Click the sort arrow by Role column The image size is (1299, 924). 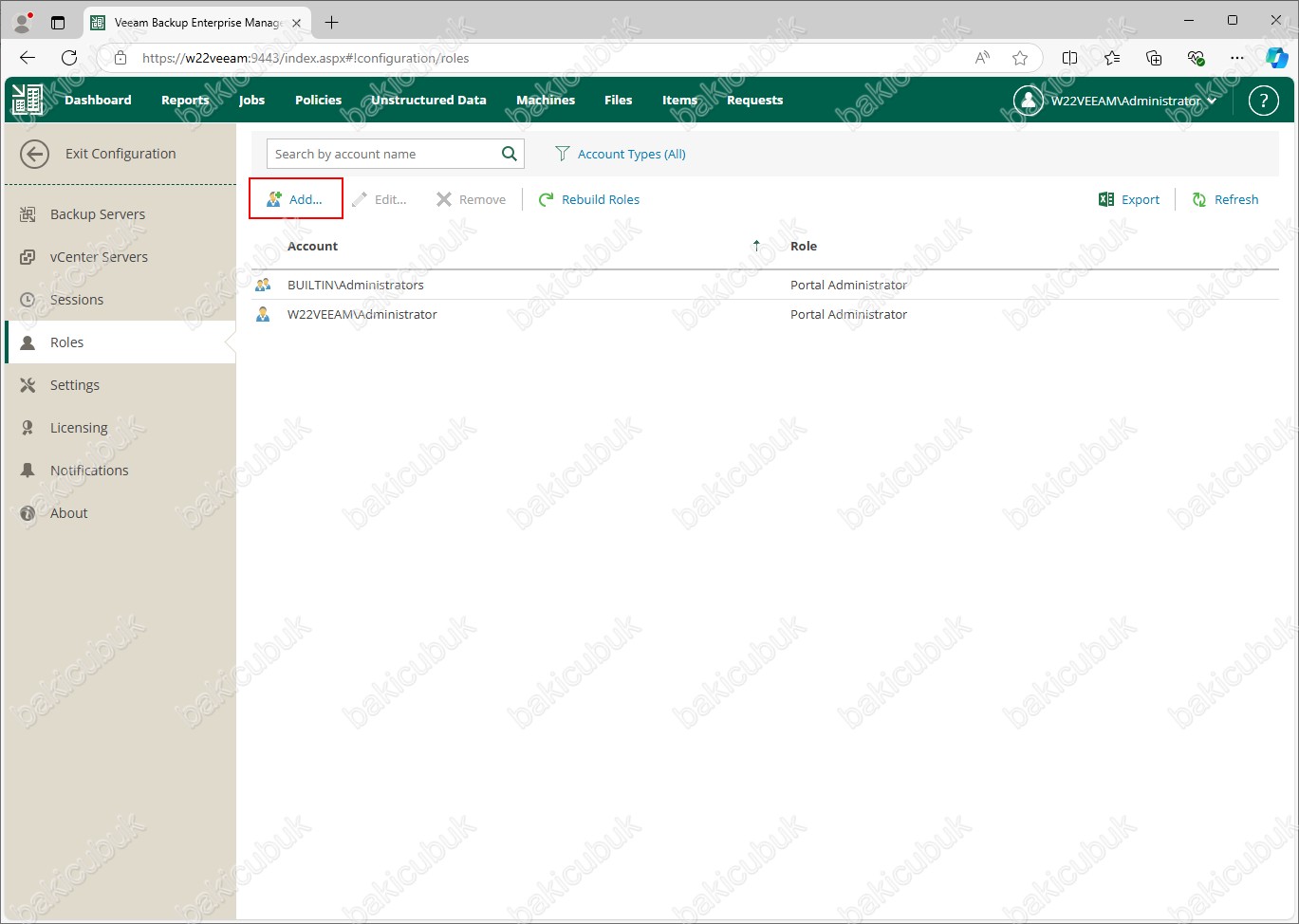(756, 246)
